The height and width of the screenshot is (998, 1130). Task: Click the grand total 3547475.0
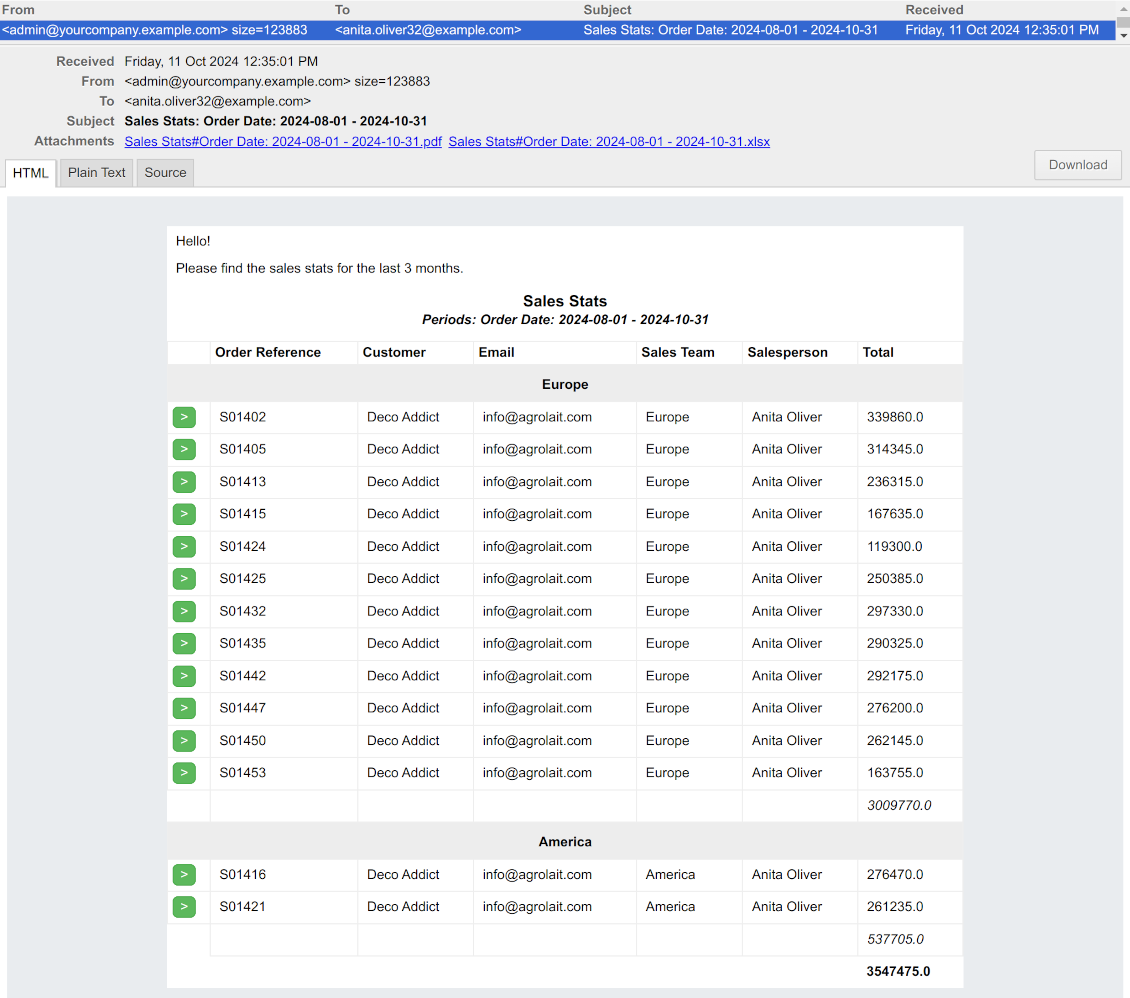pyautogui.click(x=898, y=972)
